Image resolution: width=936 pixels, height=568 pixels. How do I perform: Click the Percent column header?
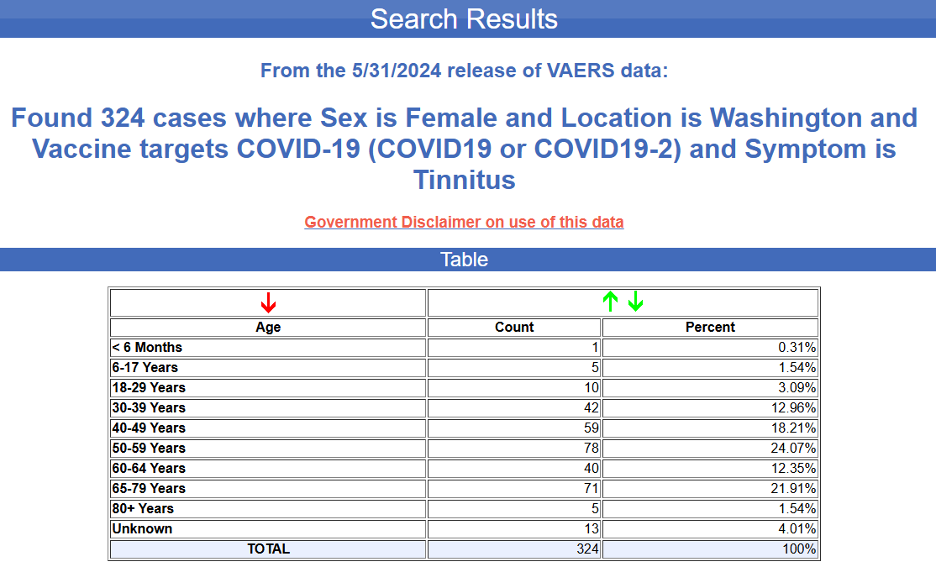click(x=710, y=327)
